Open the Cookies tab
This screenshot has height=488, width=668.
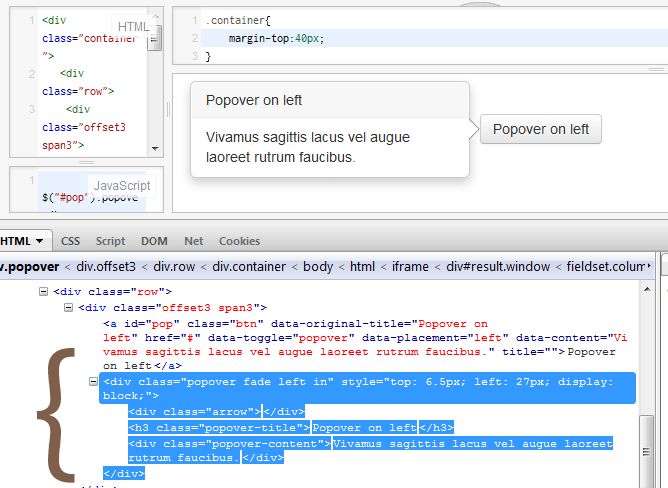(x=239, y=241)
